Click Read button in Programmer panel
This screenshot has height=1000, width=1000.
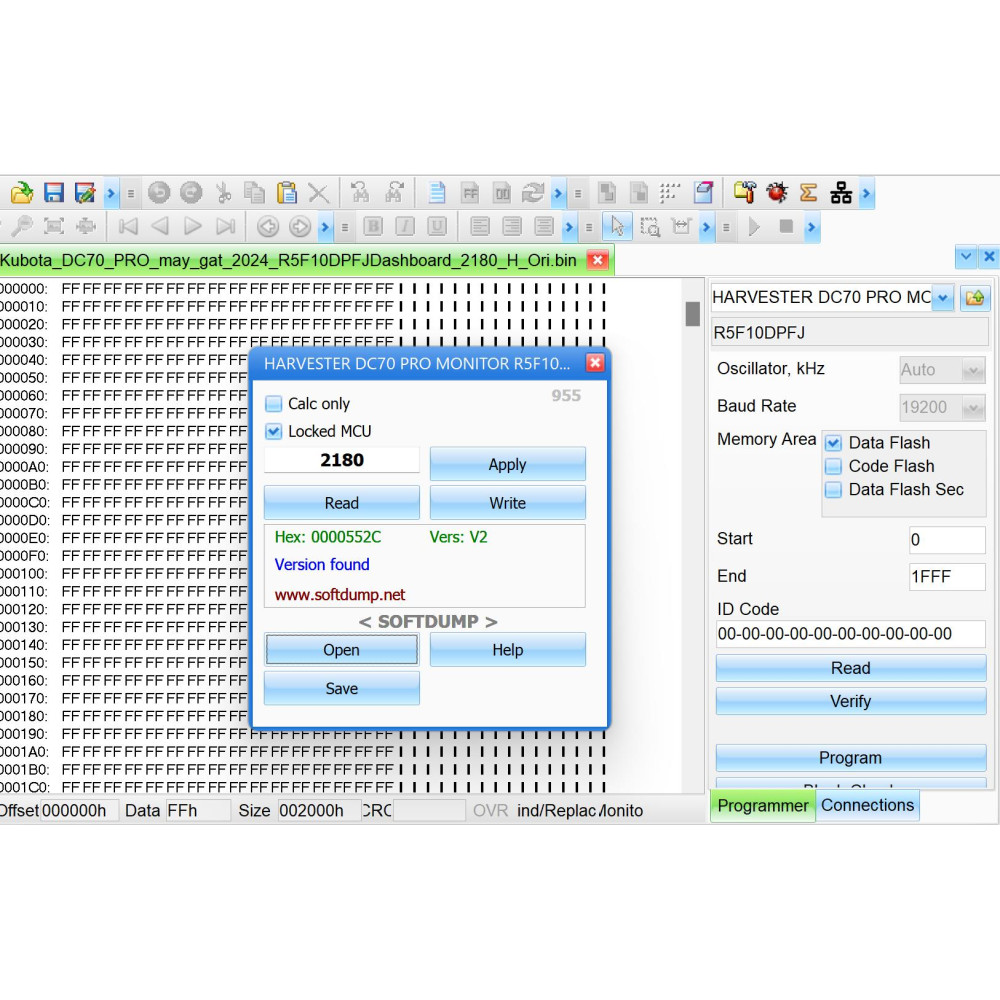pyautogui.click(x=851, y=668)
